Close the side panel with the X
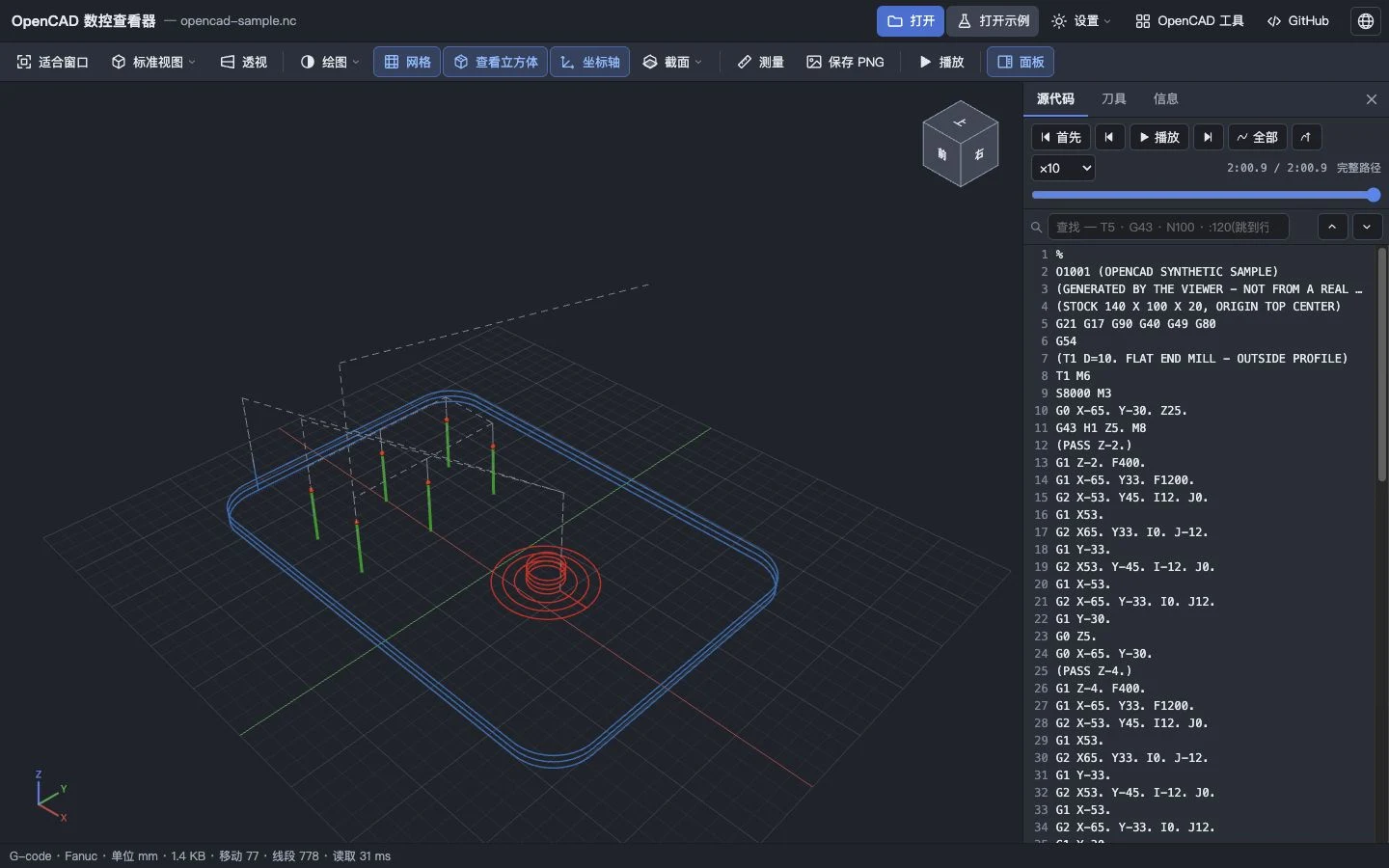 point(1372,99)
